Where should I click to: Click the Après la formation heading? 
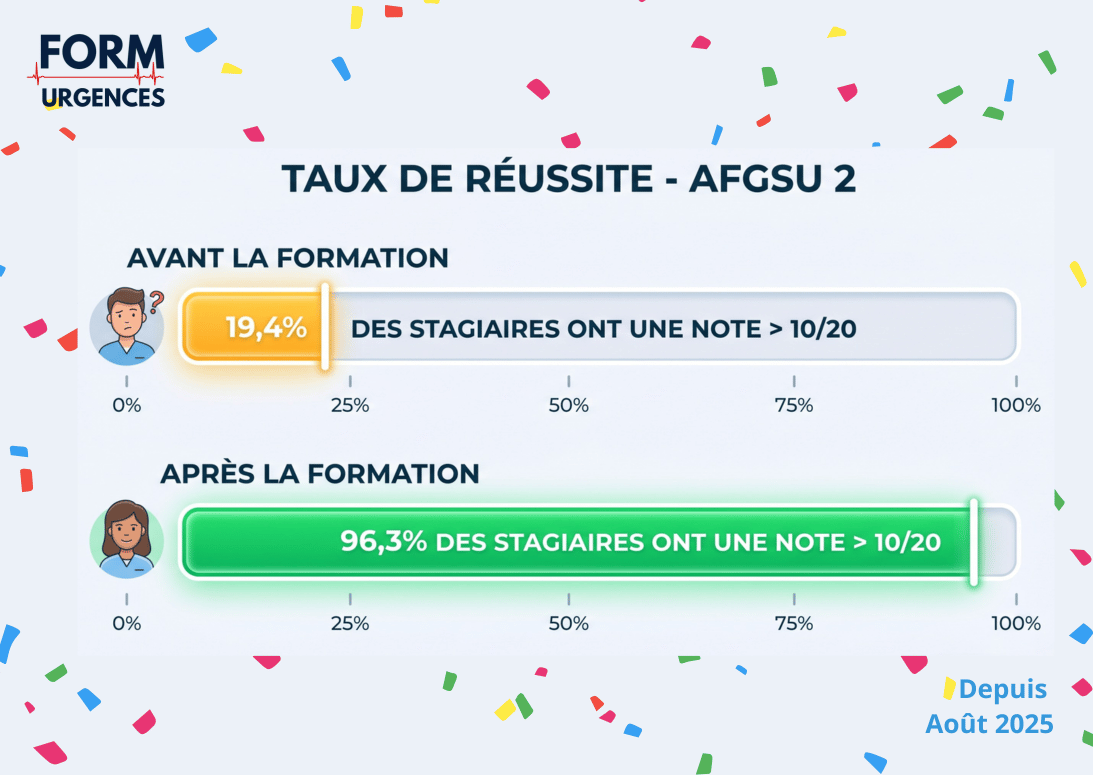[x=320, y=473]
